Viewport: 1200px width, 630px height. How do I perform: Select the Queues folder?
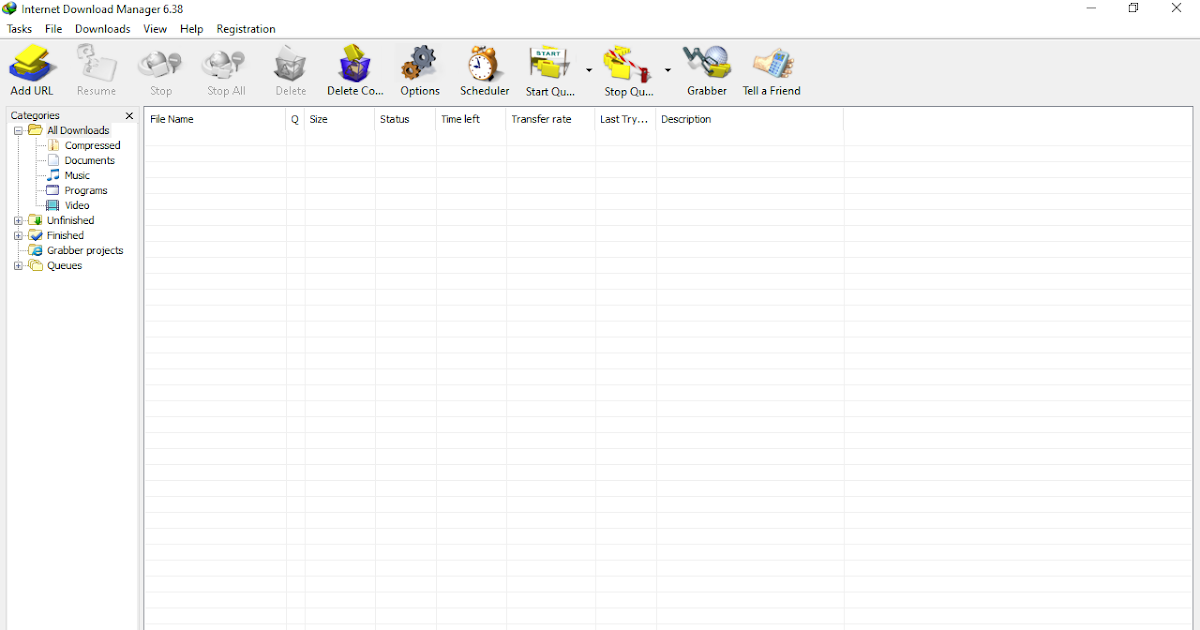tap(64, 265)
